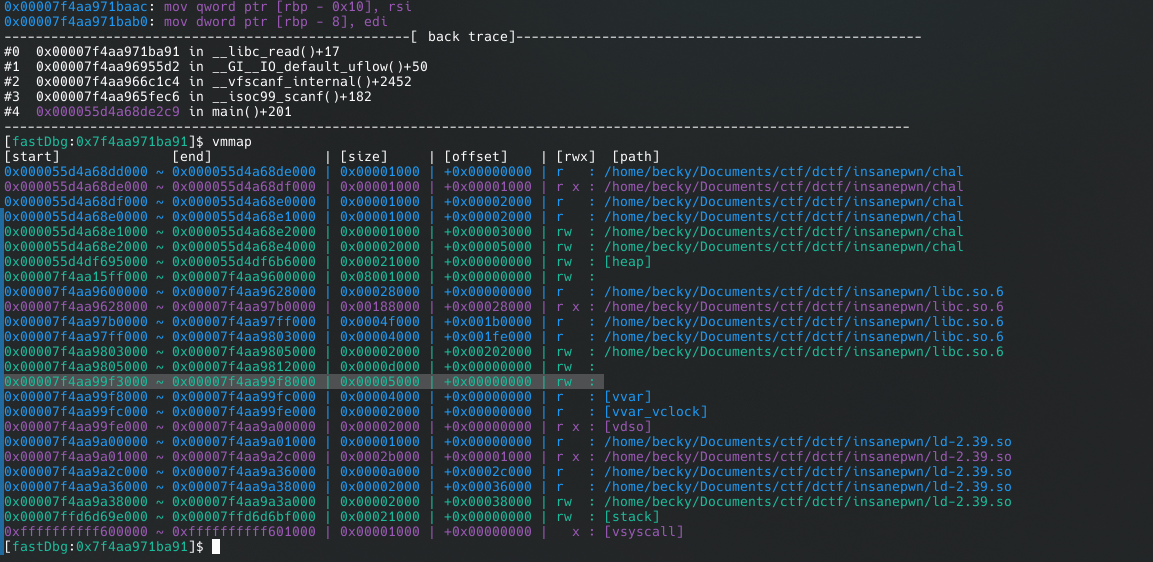The image size is (1153, 562).
Task: Select start address 0x000055d4a68dd000
Action: [76, 171]
